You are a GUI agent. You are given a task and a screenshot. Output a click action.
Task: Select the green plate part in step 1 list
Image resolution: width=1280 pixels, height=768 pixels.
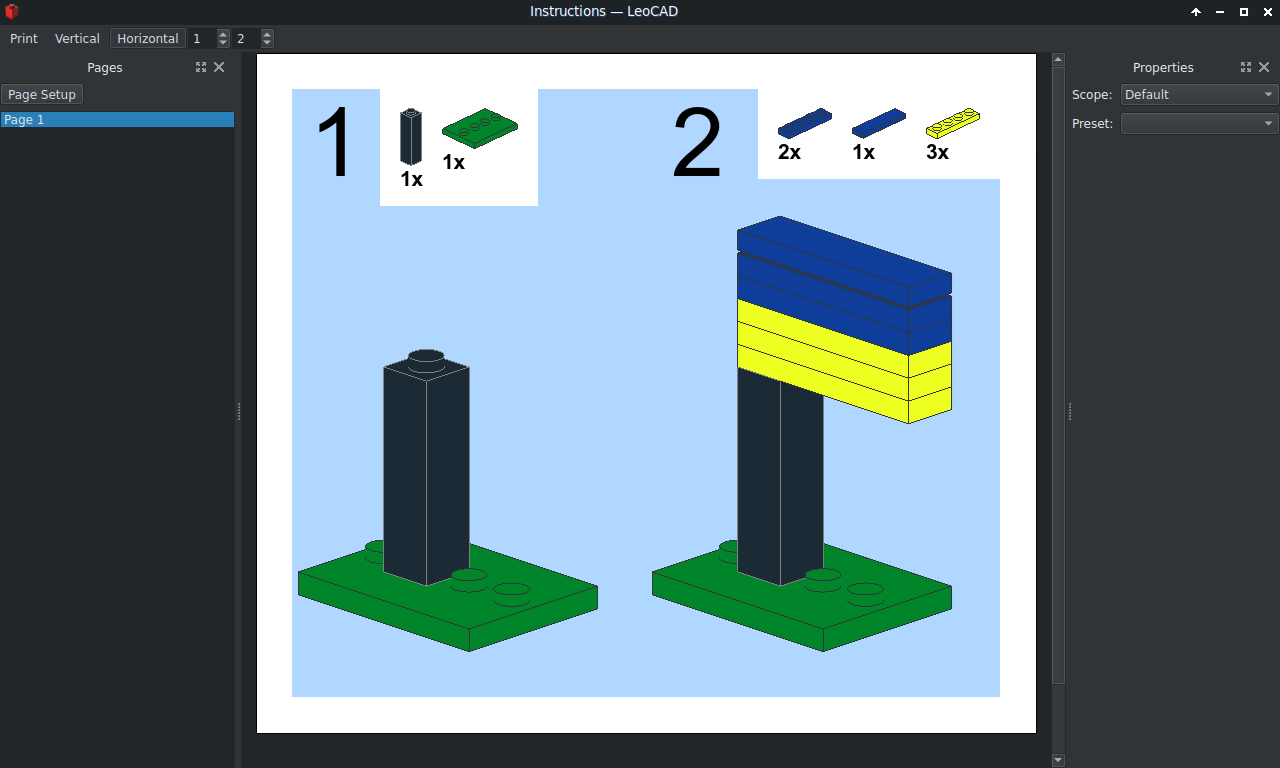(x=480, y=128)
